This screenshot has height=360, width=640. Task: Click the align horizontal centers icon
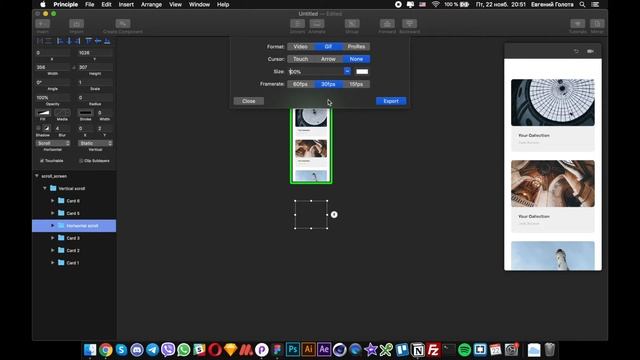coord(69,41)
